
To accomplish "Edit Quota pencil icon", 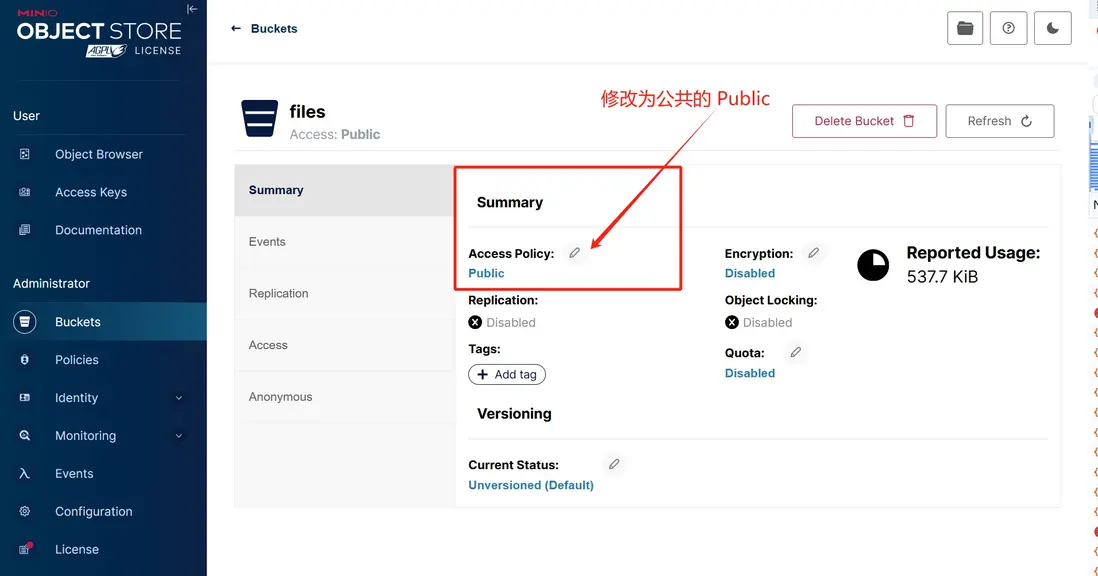I will click(795, 352).
